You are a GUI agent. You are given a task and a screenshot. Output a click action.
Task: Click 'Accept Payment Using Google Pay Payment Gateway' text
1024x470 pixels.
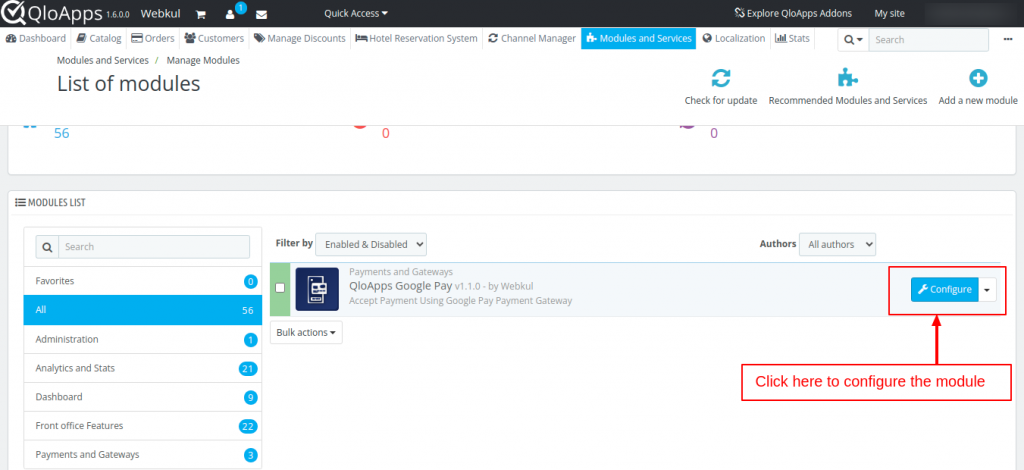[460, 301]
